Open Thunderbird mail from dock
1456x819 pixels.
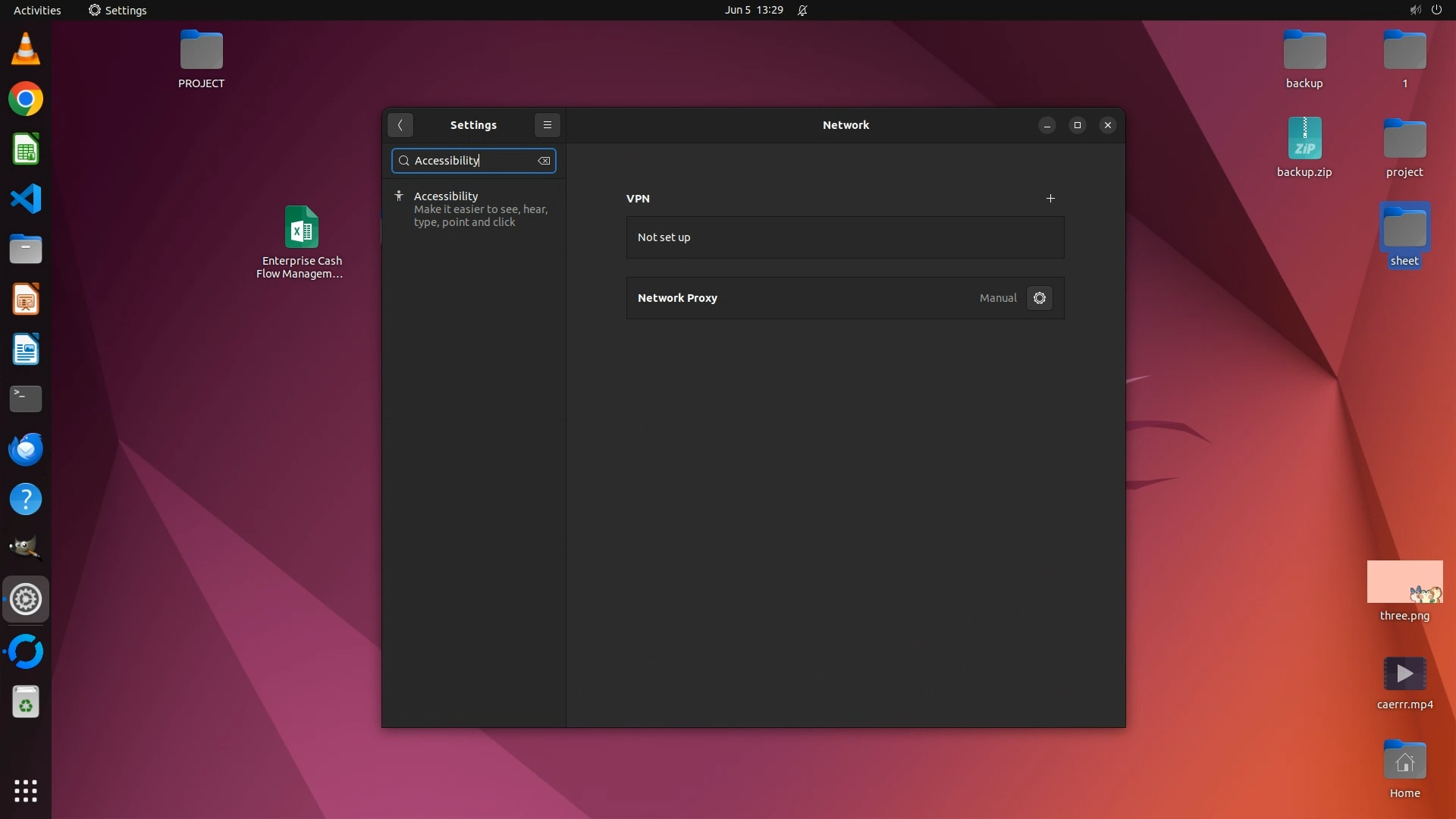tap(26, 449)
